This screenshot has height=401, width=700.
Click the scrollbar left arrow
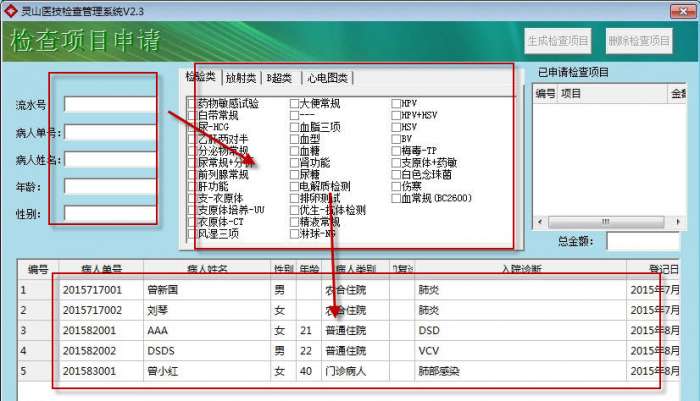coord(540,221)
